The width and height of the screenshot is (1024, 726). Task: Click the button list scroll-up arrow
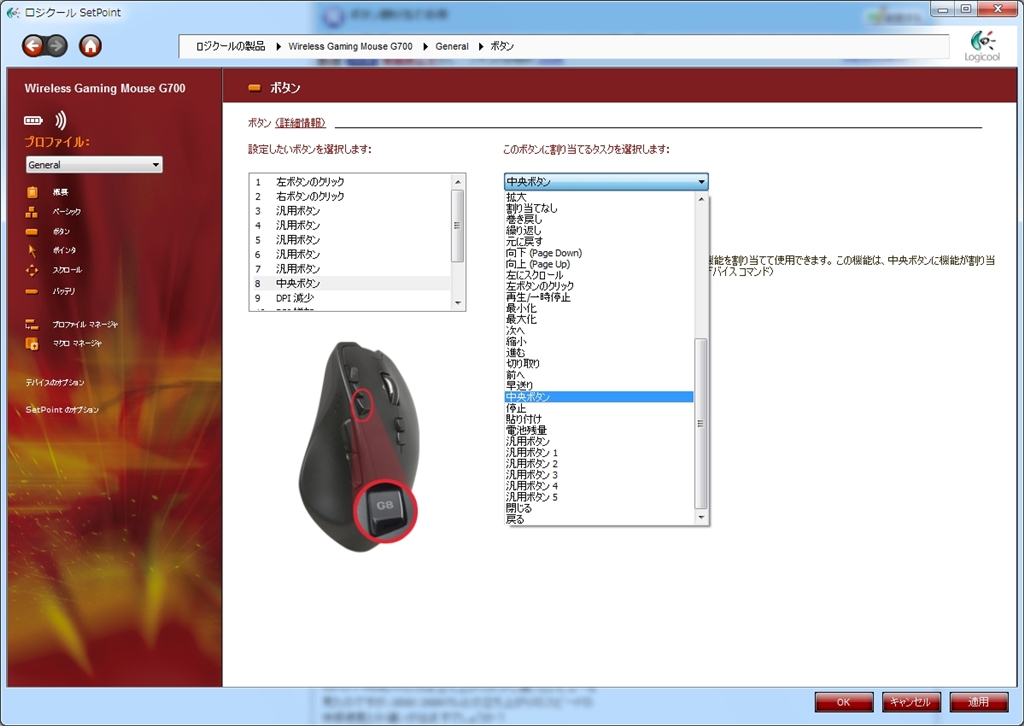pos(458,182)
